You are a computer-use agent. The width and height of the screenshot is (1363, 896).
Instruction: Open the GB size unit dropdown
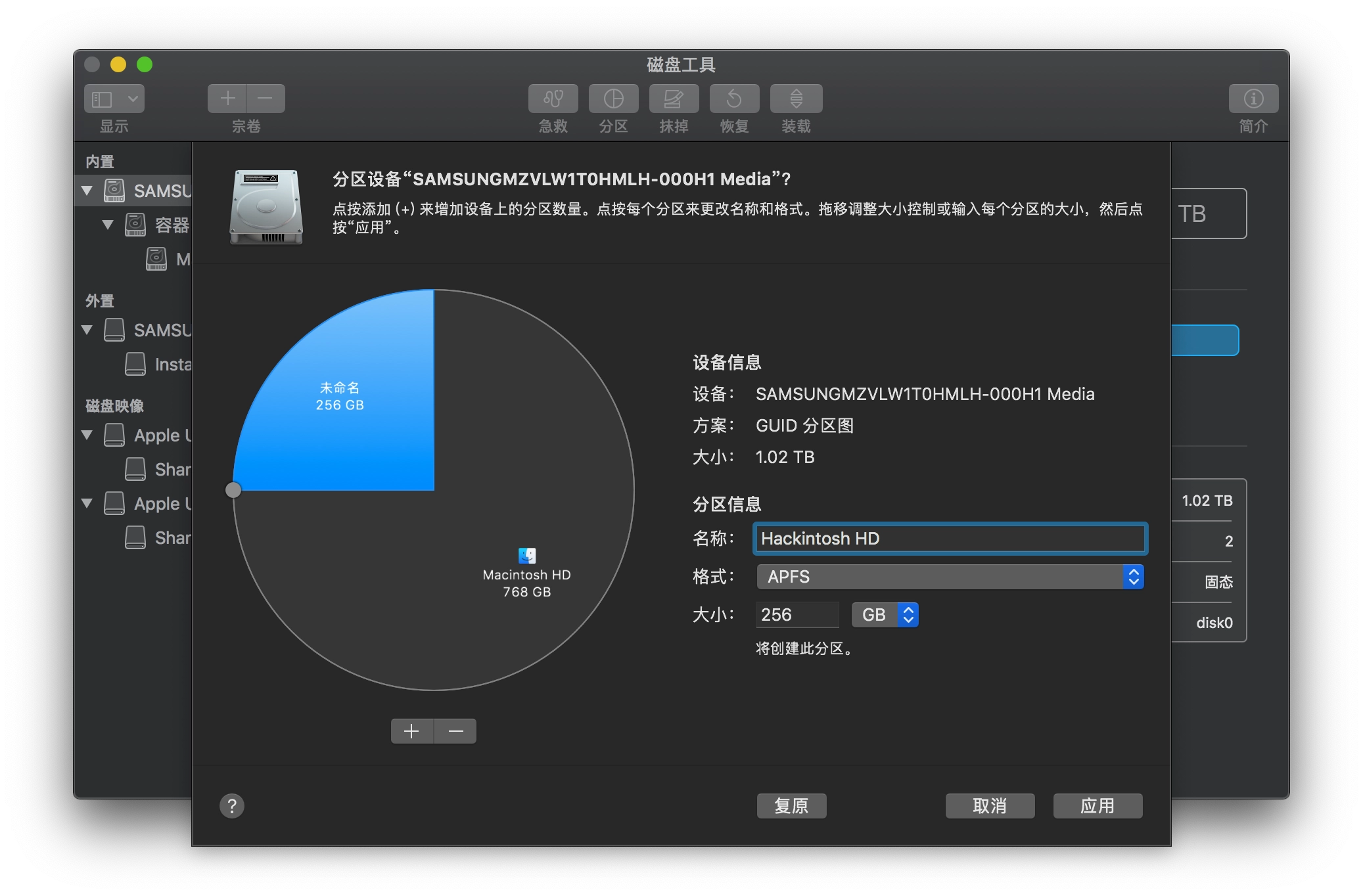[x=885, y=615]
